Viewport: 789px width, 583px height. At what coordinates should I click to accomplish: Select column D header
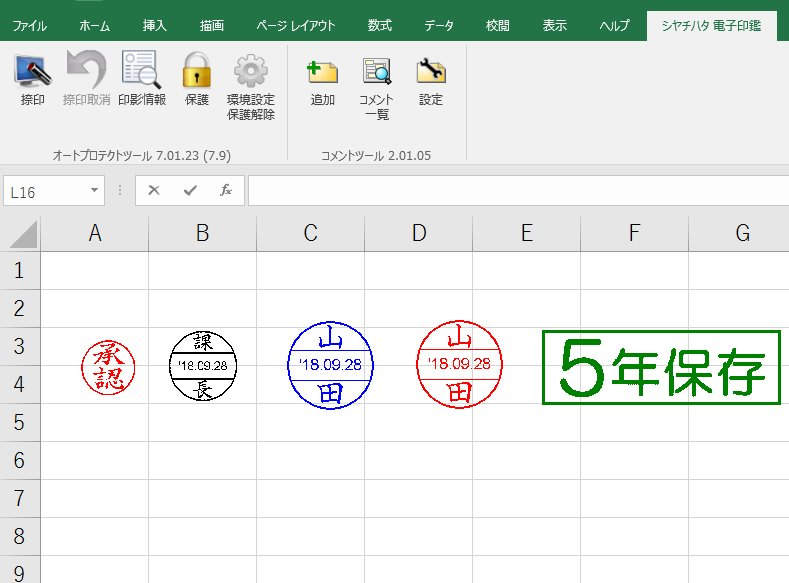click(419, 233)
